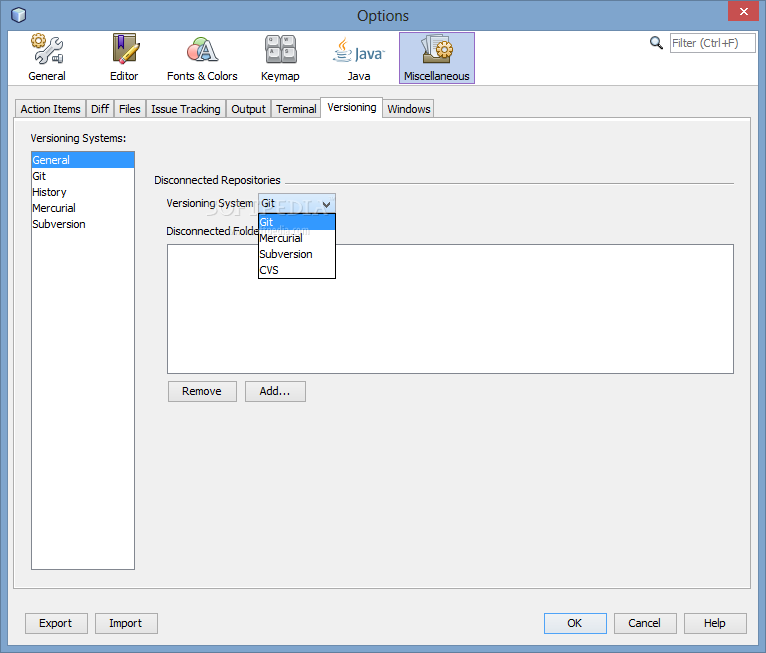Open the Keymap options category
This screenshot has width=766, height=653.
click(x=280, y=58)
